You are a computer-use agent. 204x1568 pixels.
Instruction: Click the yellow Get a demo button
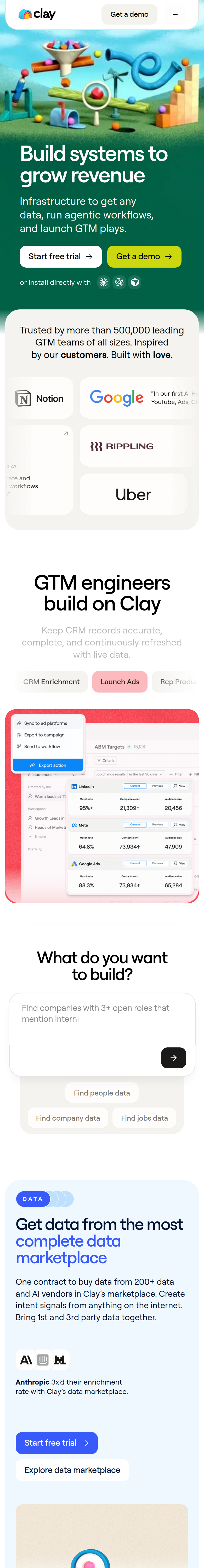coord(144,256)
